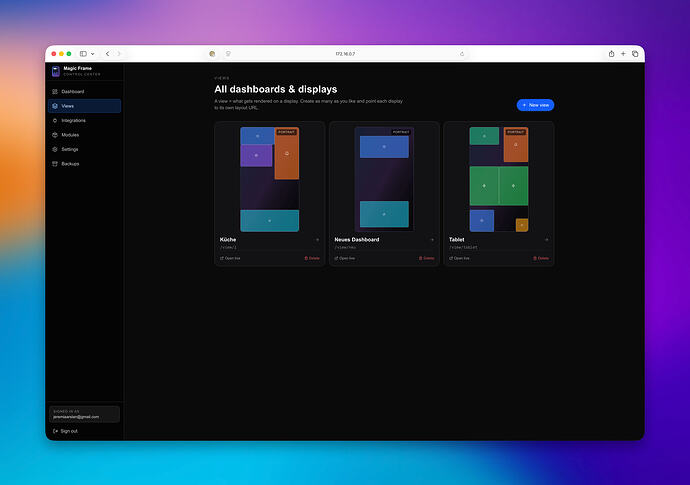Click the Tablet card title

pos(456,240)
